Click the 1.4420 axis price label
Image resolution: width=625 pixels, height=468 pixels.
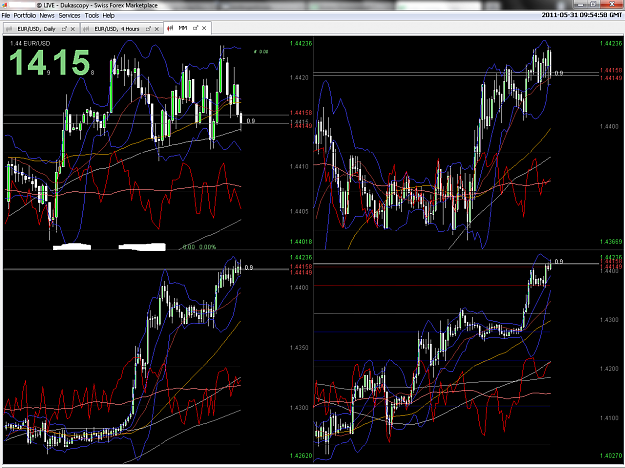[x=299, y=77]
